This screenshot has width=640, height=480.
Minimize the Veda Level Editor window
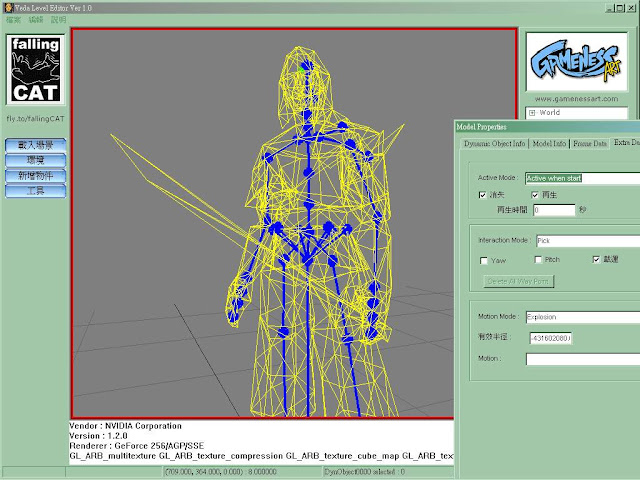point(610,8)
